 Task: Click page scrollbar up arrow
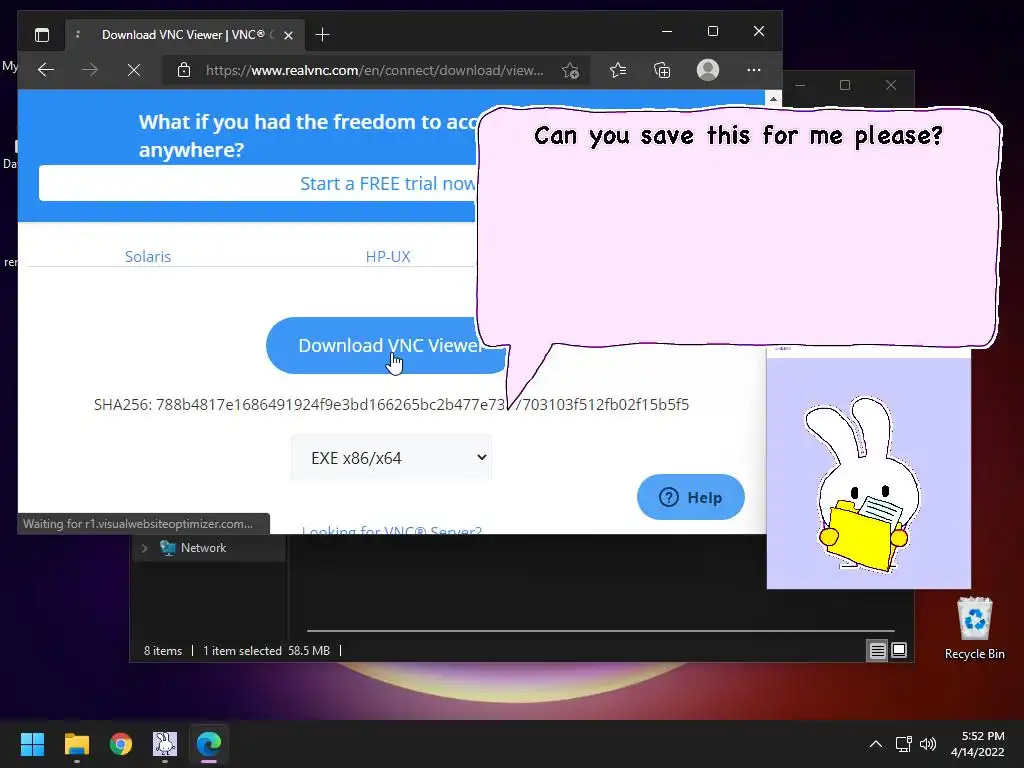[x=773, y=99]
